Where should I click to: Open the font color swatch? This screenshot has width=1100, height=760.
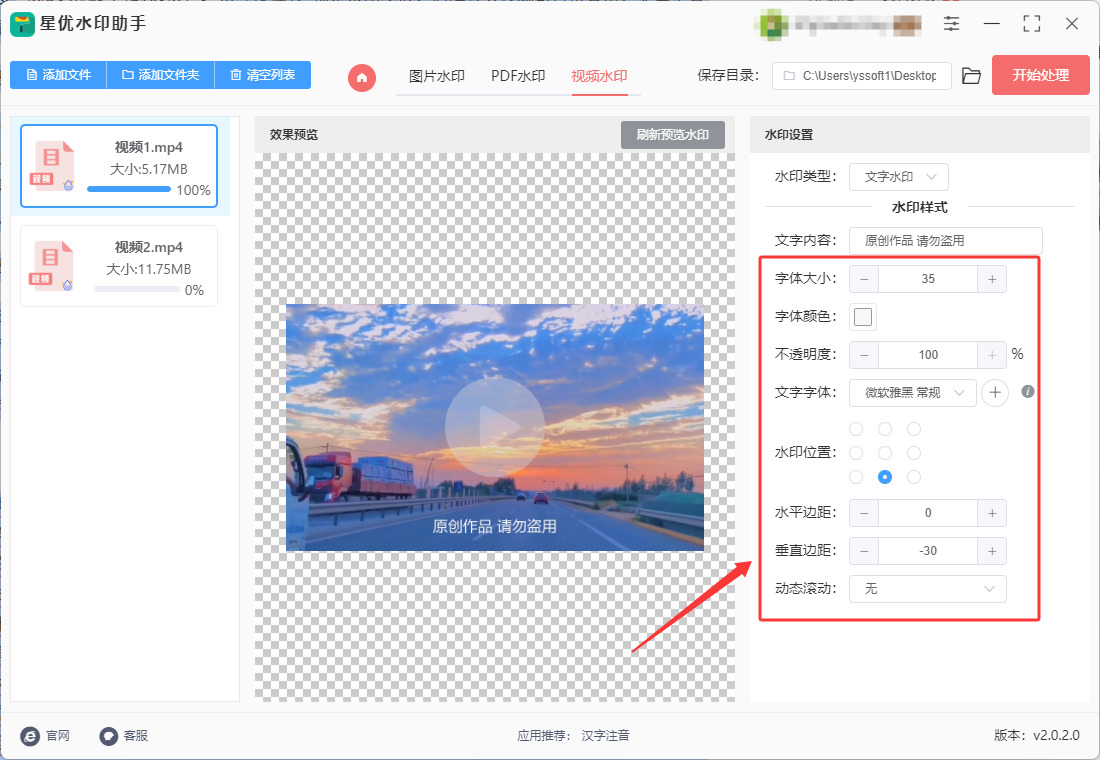(x=863, y=316)
